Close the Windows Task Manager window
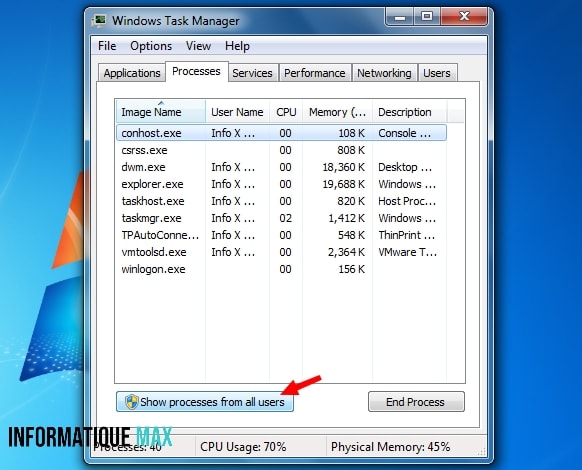The height and width of the screenshot is (470, 582). (464, 17)
